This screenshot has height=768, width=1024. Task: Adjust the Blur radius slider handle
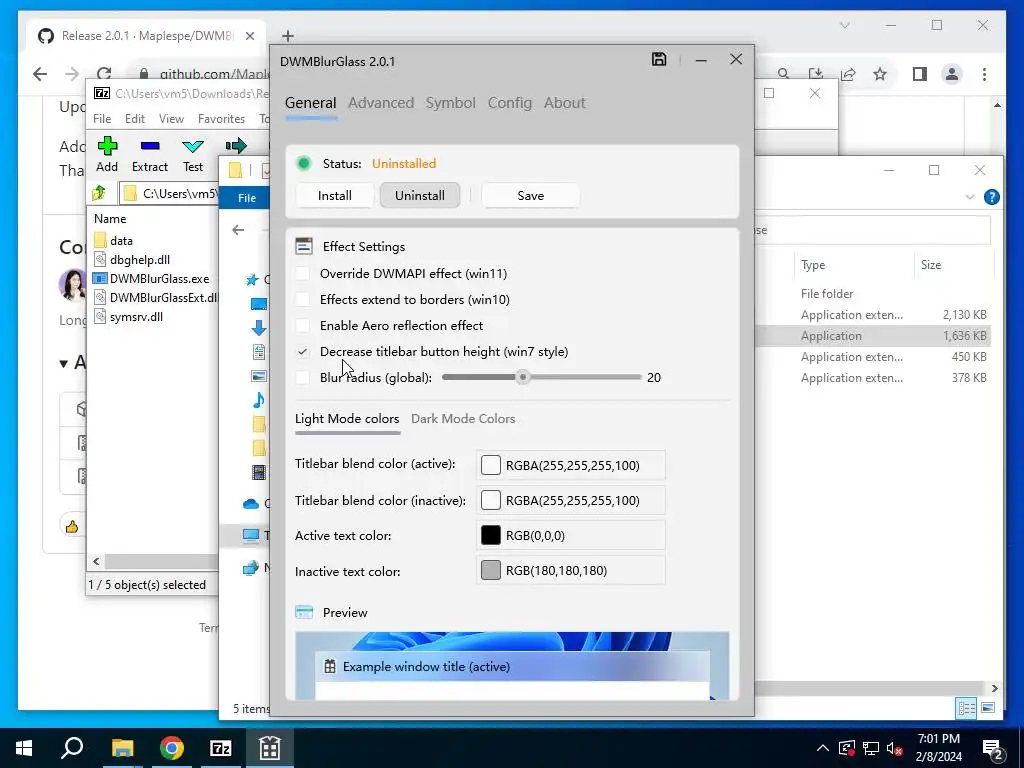522,377
